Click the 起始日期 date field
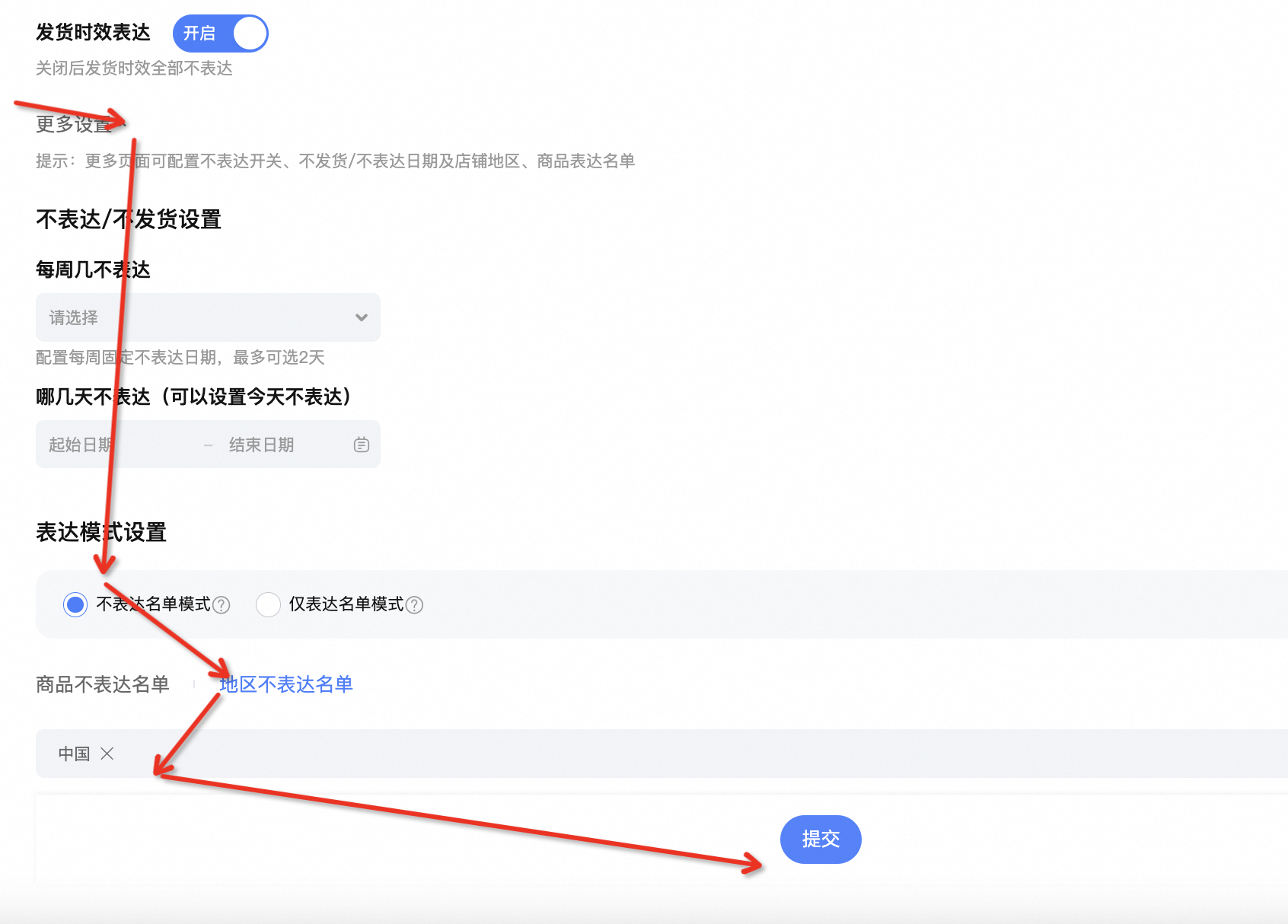The width and height of the screenshot is (1288, 924). tap(81, 444)
